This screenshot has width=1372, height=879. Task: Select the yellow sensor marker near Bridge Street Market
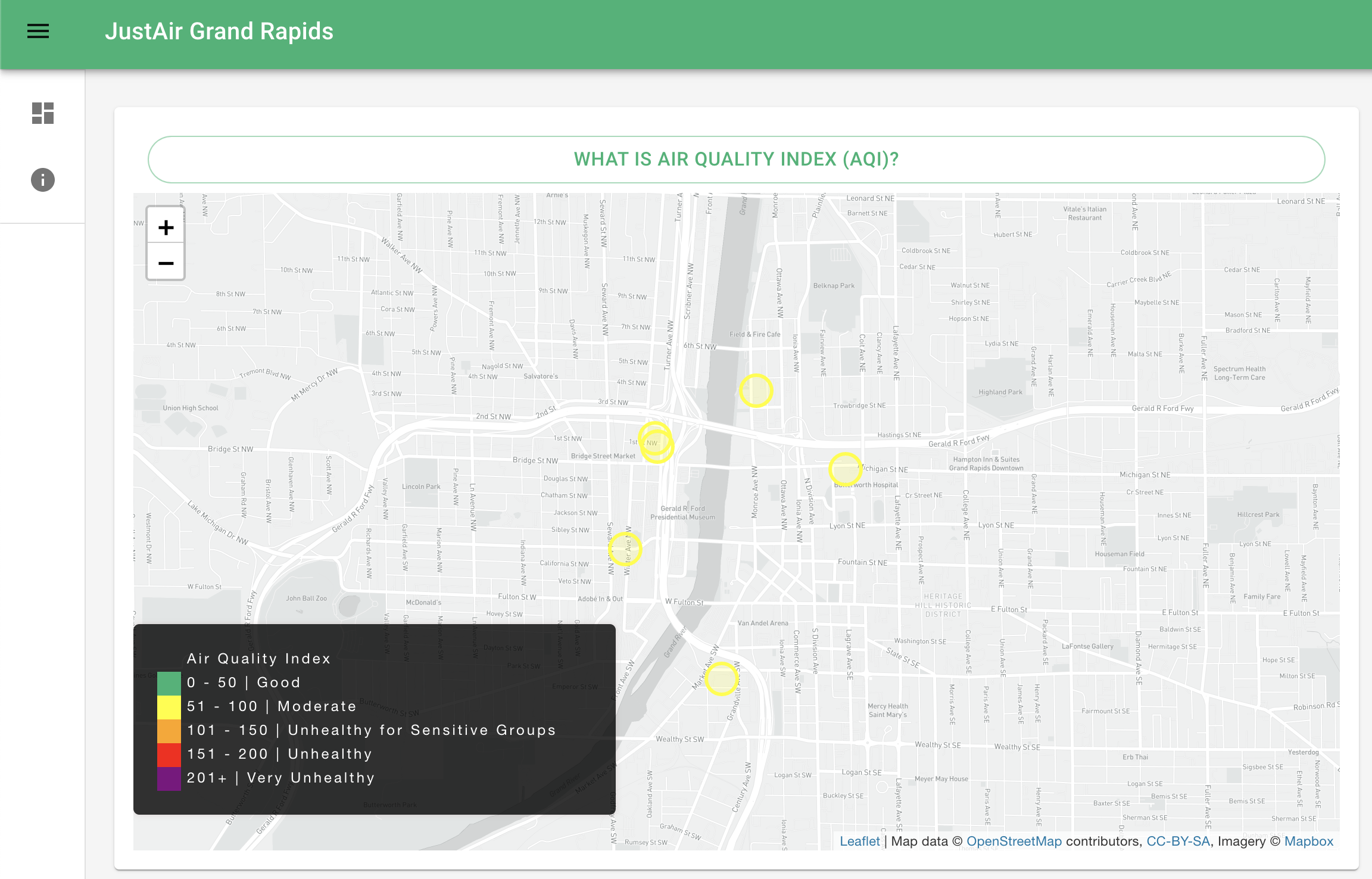point(656,444)
